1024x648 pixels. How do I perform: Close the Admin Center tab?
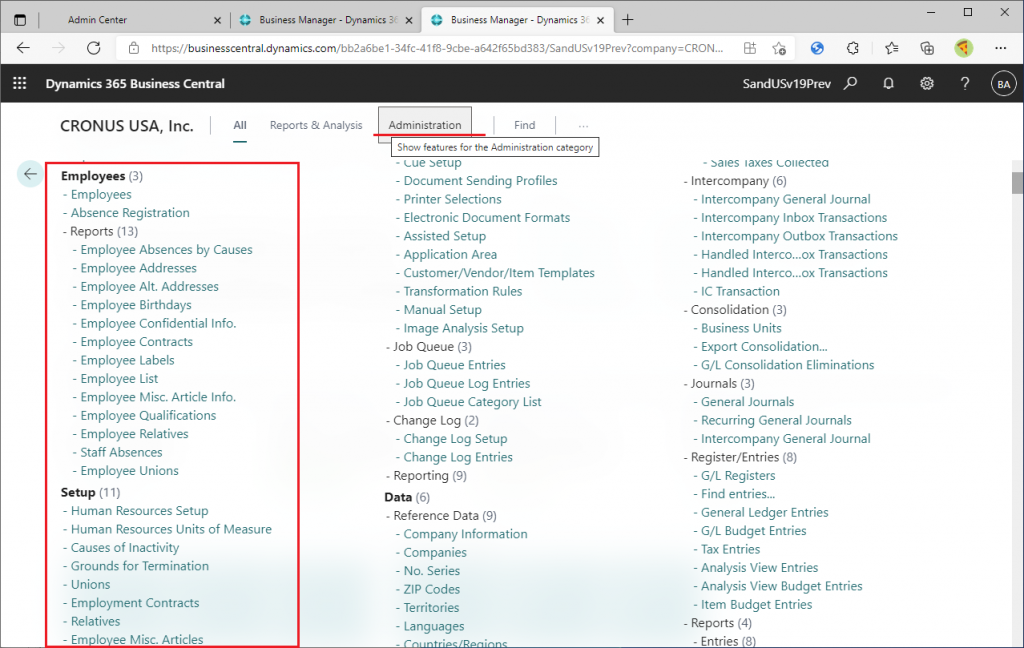pyautogui.click(x=217, y=20)
